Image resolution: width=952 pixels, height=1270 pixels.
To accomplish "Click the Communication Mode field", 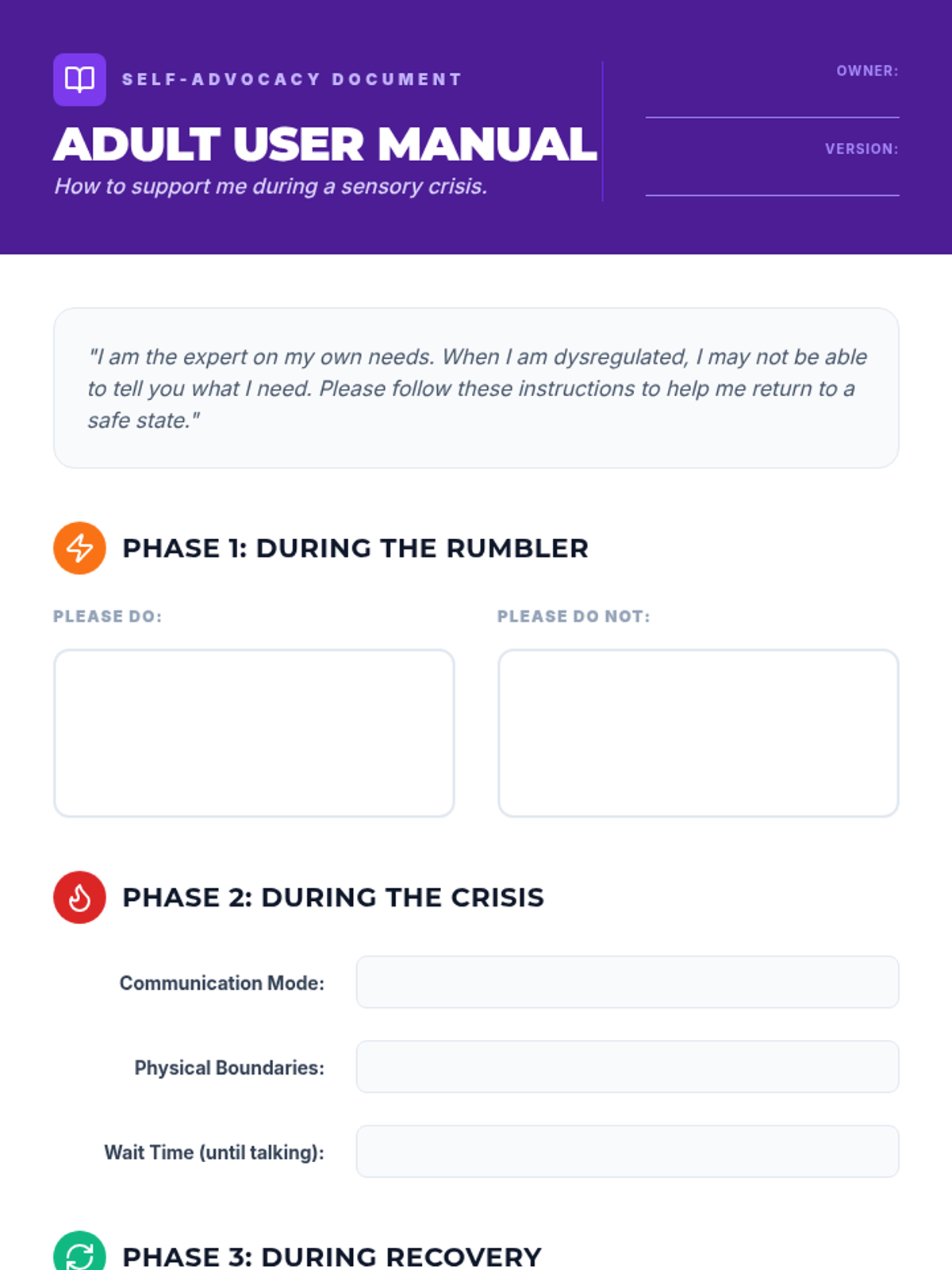I will pyautogui.click(x=627, y=982).
